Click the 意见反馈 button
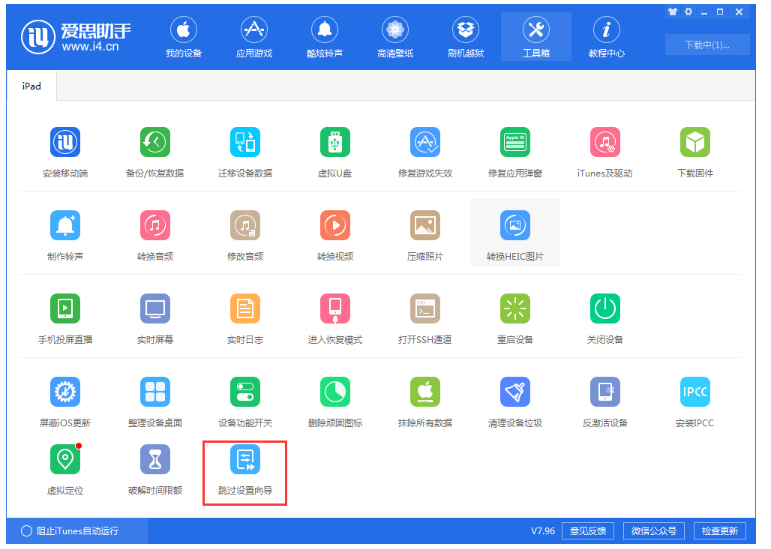Viewport: 771px width, 549px height. 588,531
